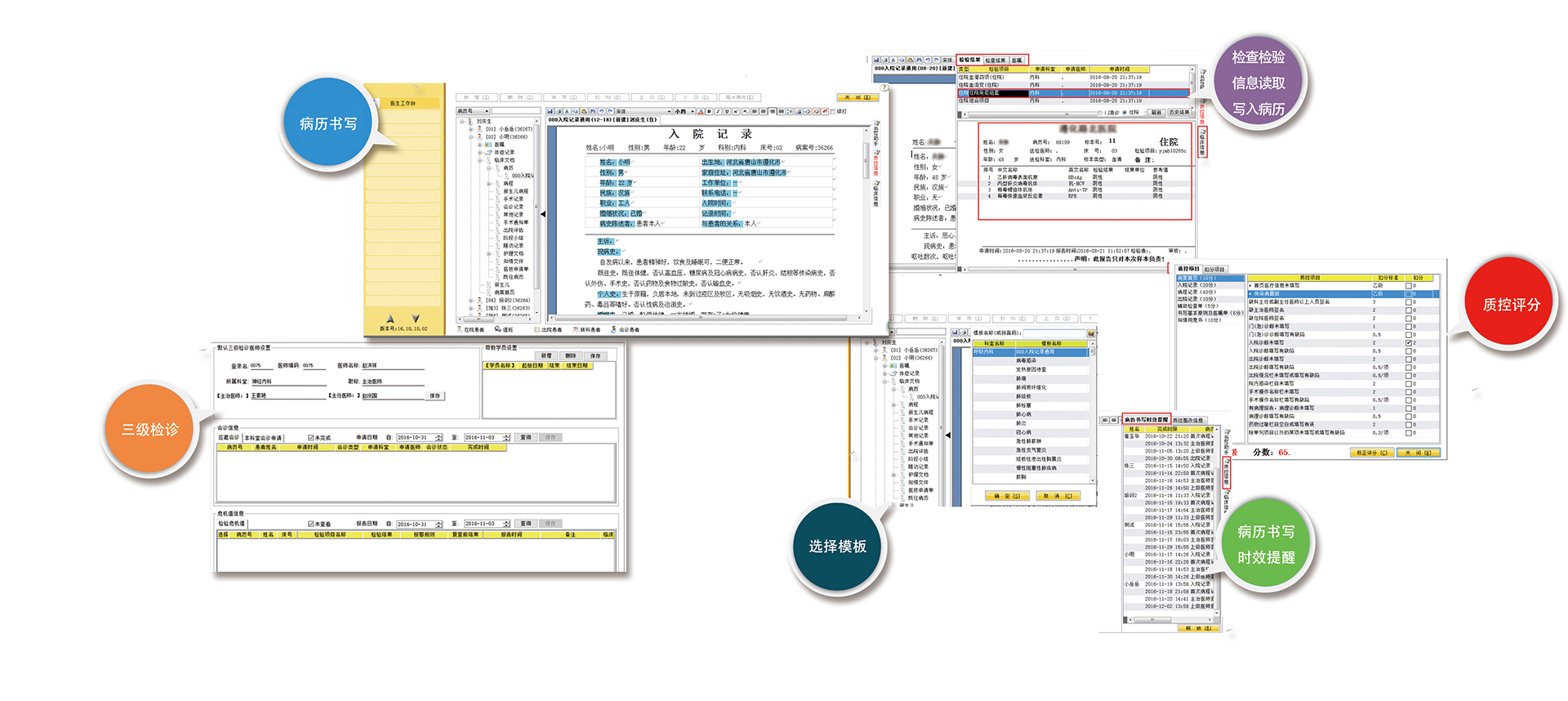The width and height of the screenshot is (1568, 701).
Task: Click the save icon in record editor toolbar
Action: point(550,111)
